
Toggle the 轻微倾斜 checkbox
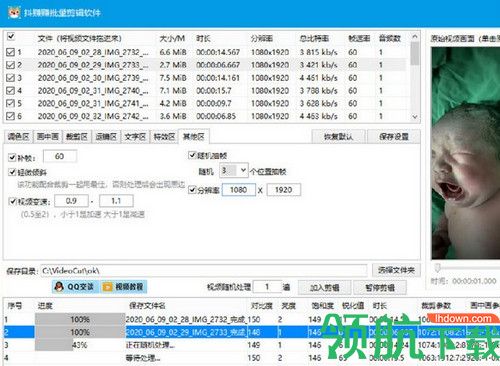point(12,172)
